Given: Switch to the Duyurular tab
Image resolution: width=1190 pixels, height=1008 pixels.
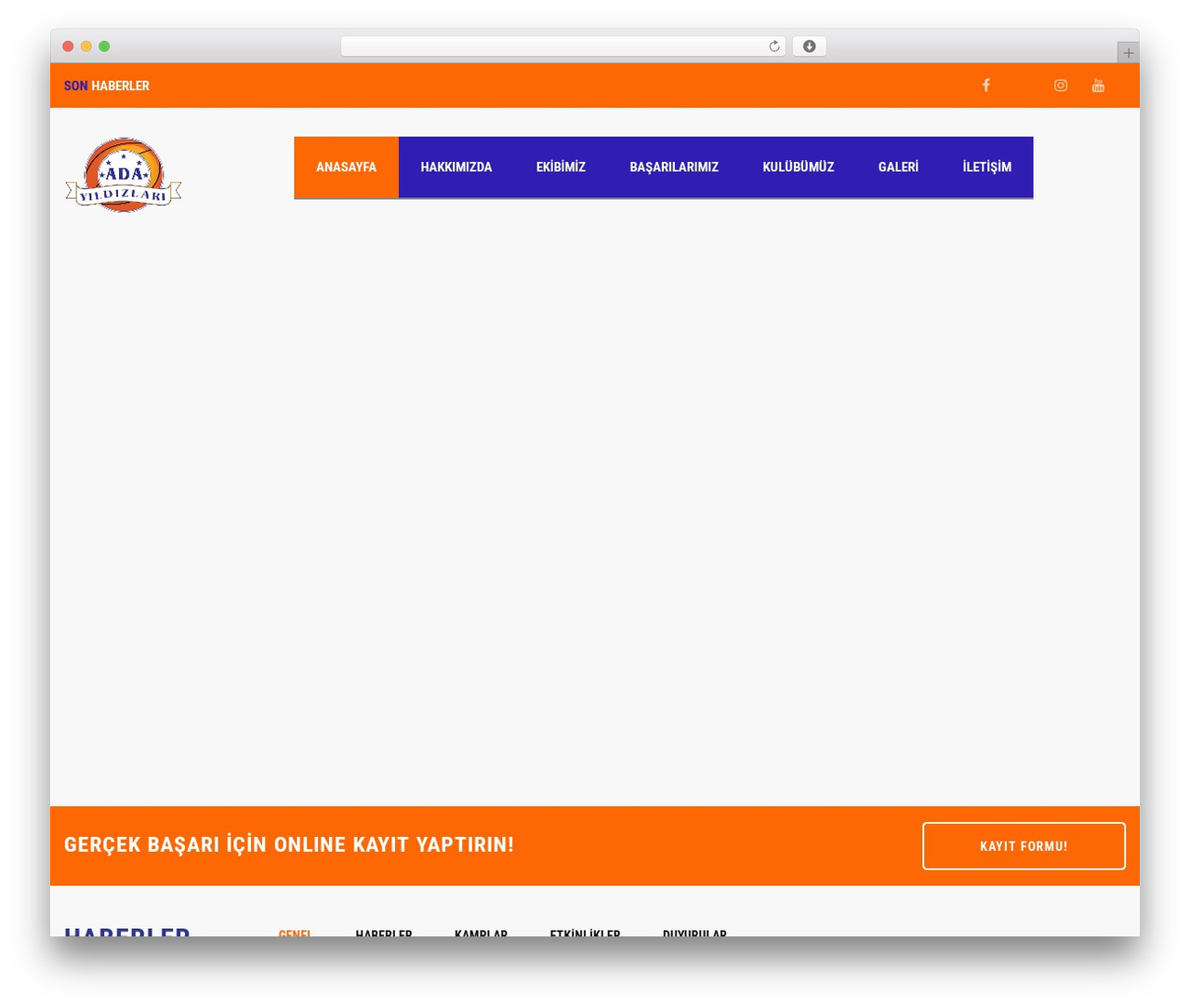Looking at the screenshot, I should coord(694,933).
